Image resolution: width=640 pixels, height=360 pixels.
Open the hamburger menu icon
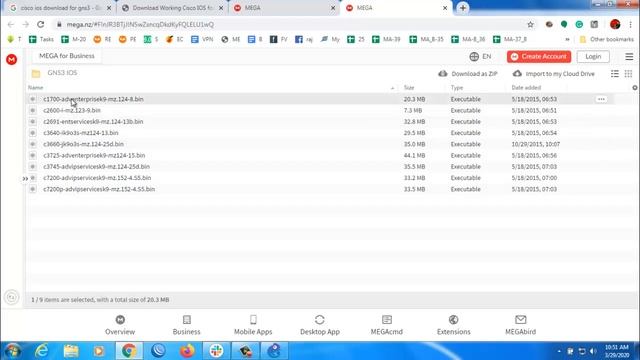629,57
